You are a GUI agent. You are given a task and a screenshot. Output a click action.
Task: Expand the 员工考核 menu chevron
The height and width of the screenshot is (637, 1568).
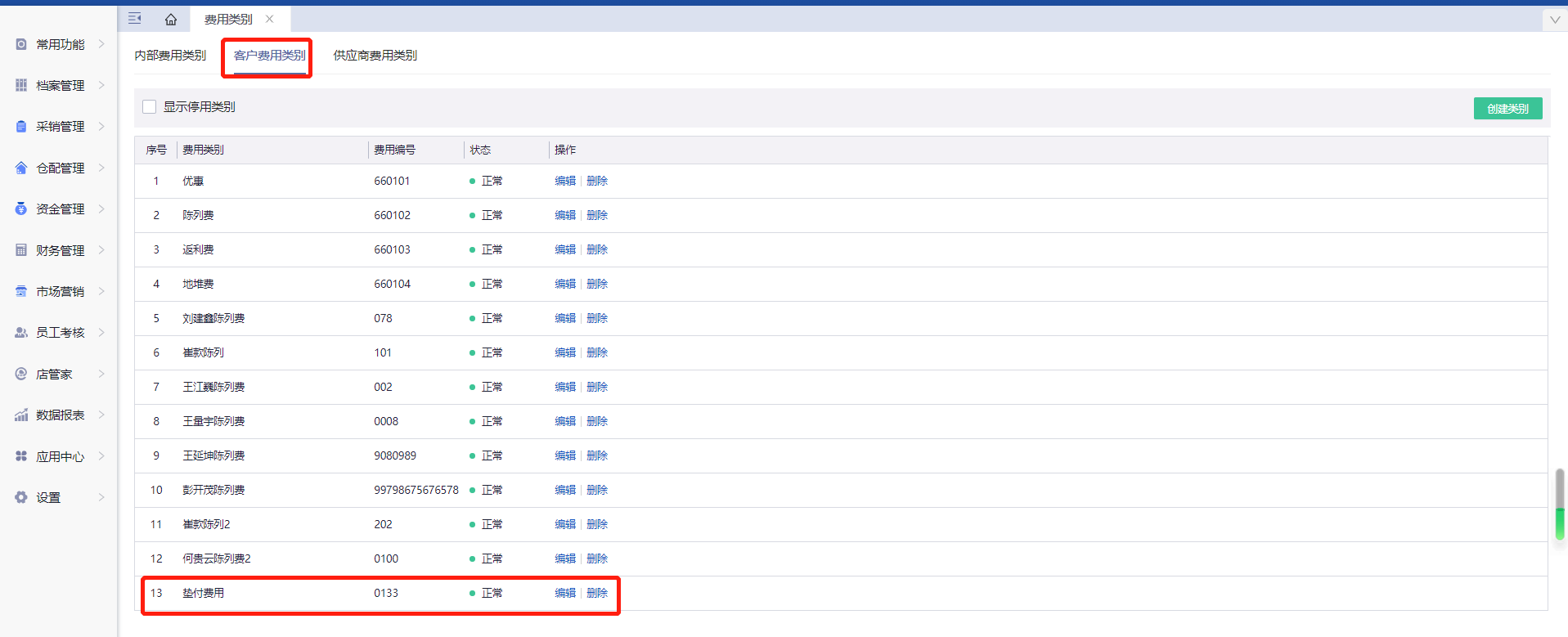tap(101, 332)
